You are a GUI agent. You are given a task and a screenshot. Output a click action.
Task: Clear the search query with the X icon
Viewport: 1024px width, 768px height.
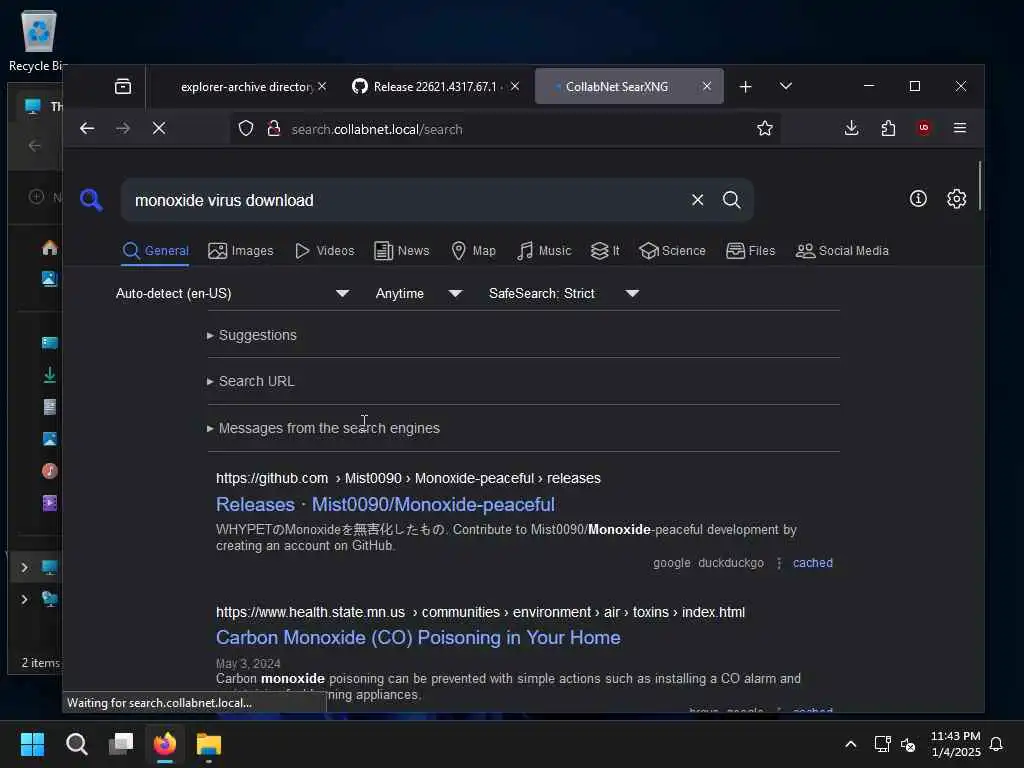tap(697, 200)
